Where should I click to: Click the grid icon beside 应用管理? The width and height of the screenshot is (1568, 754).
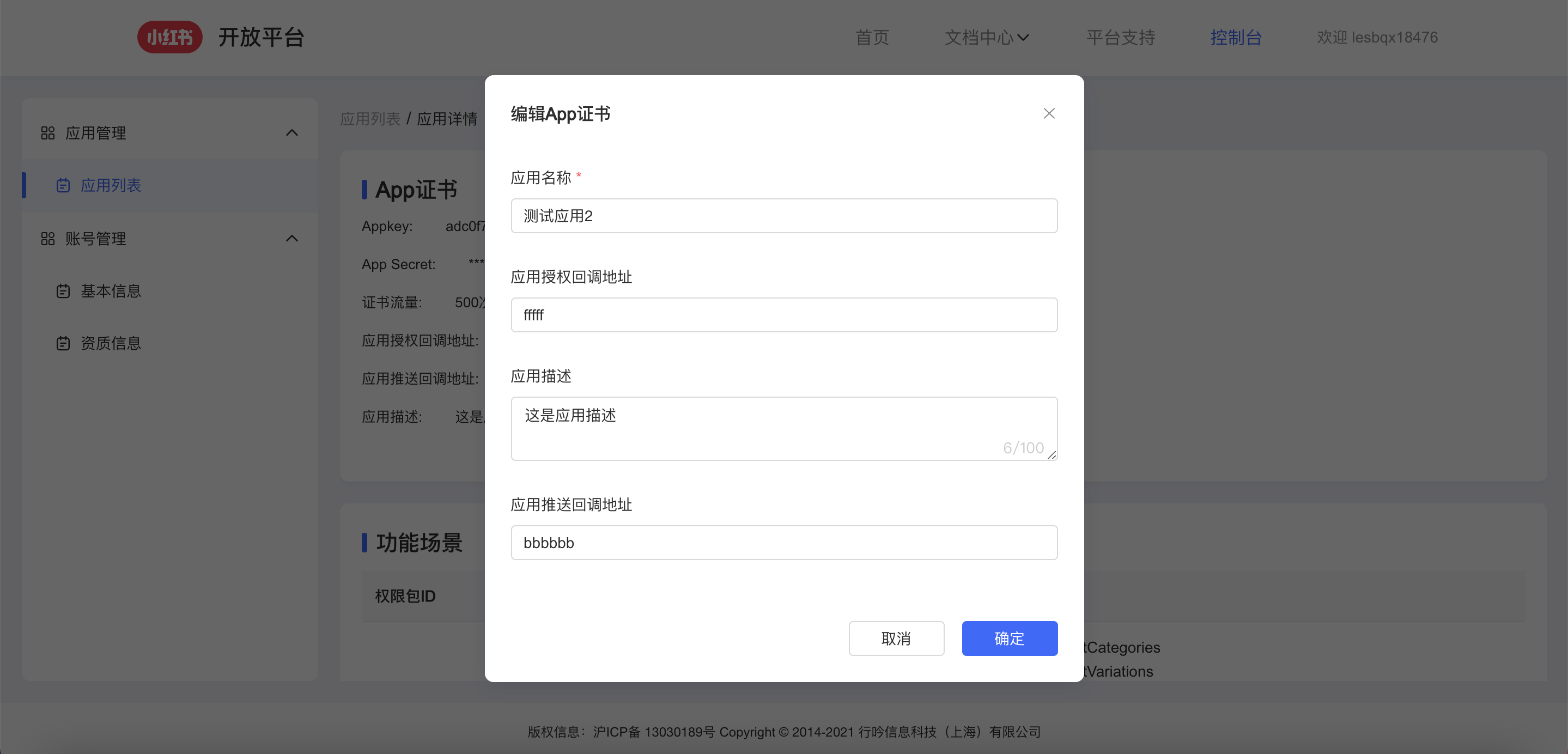click(48, 133)
